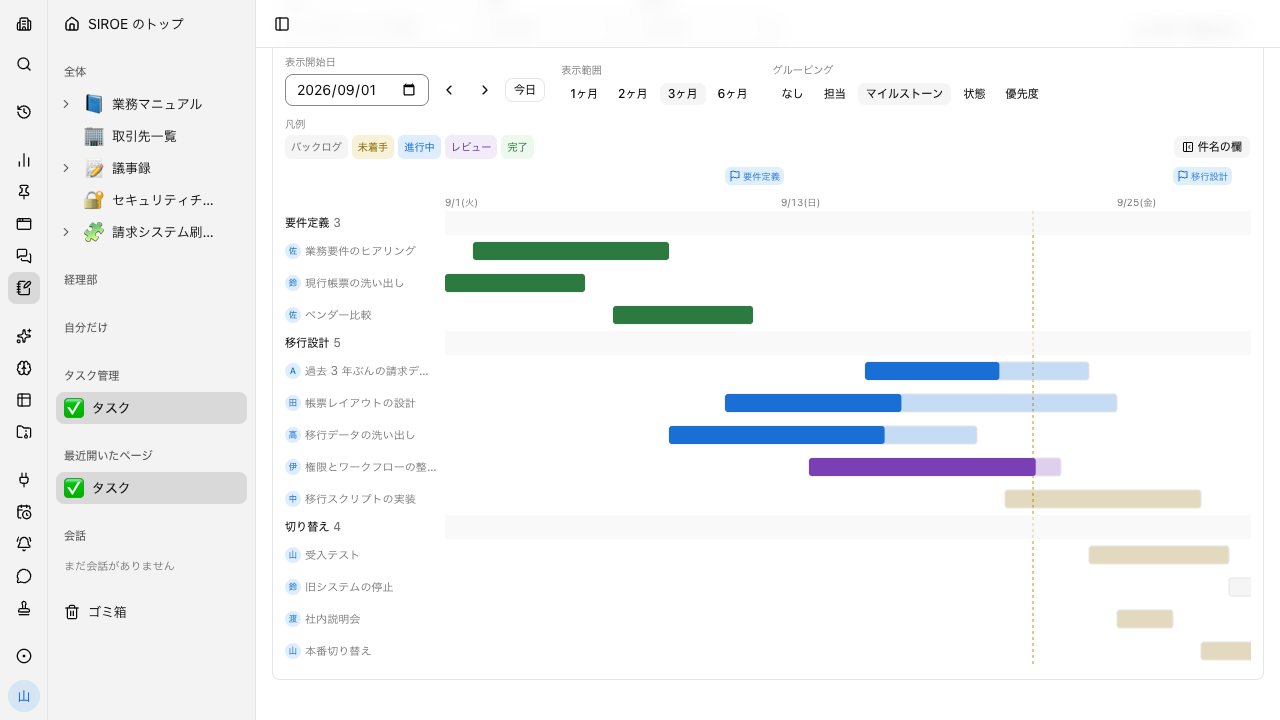This screenshot has height=720, width=1280.
Task: Open the table grid icon in rail
Action: click(x=24, y=400)
